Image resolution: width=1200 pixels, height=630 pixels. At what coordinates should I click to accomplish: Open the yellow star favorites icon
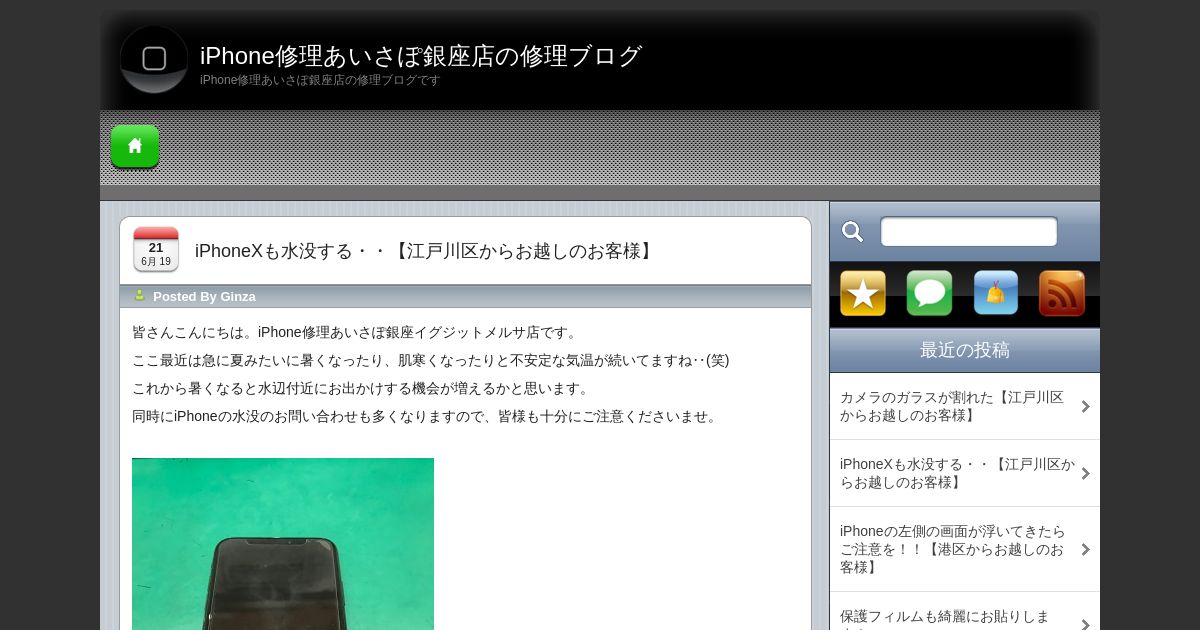click(x=863, y=293)
